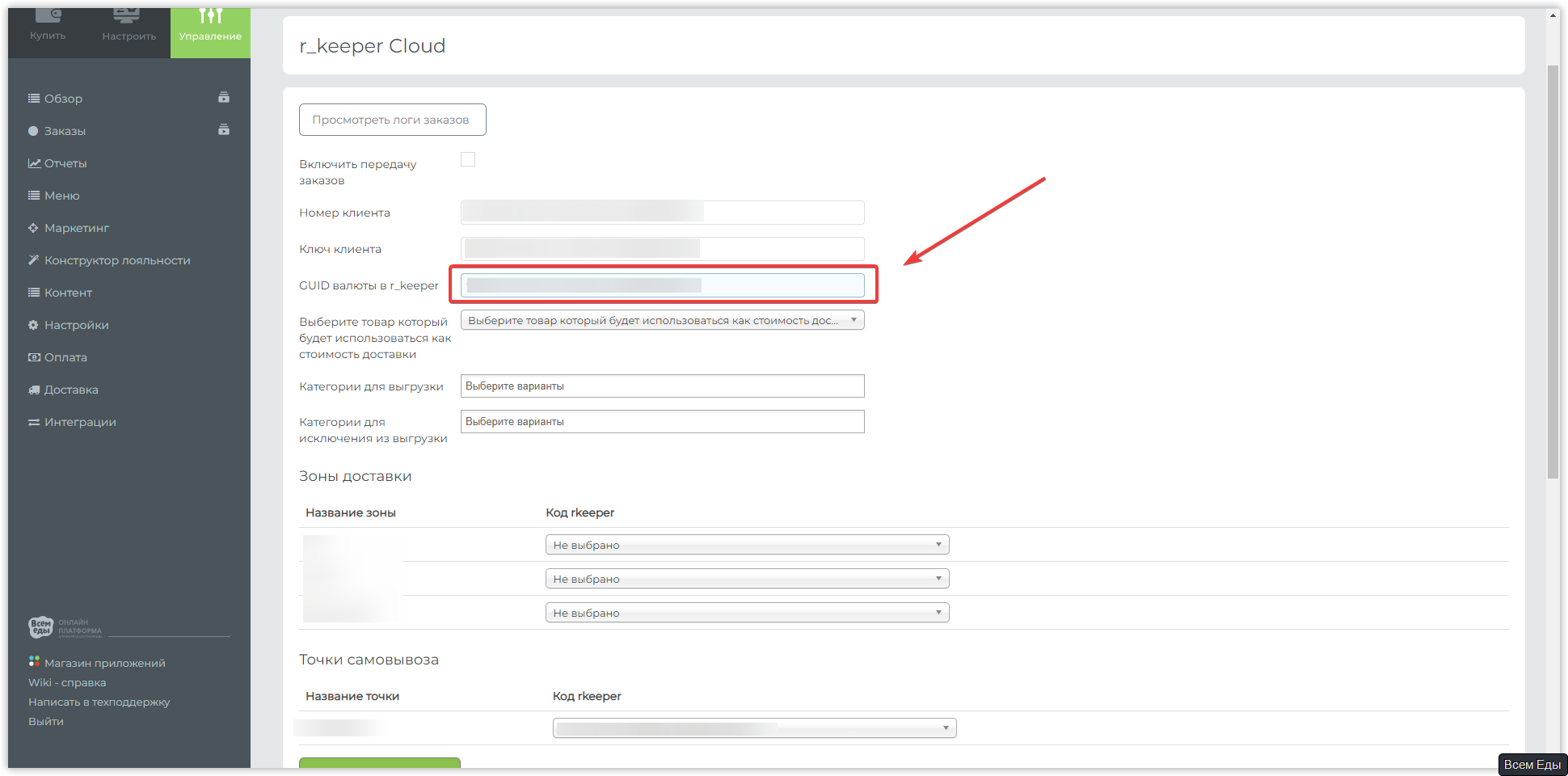
Task: Click Написать в техподдержку
Action: click(99, 702)
